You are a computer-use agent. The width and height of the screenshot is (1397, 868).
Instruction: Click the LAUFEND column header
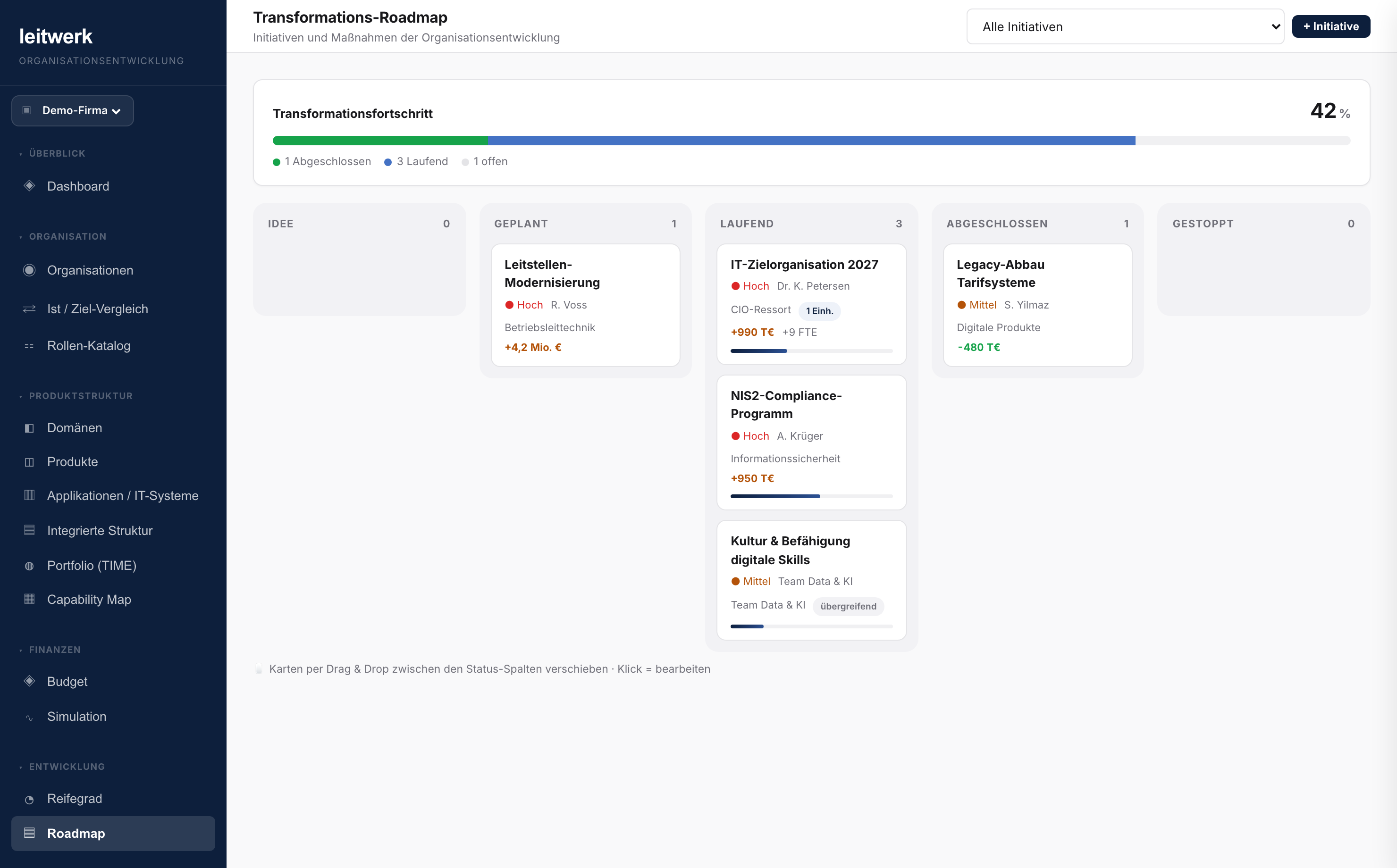coord(811,224)
